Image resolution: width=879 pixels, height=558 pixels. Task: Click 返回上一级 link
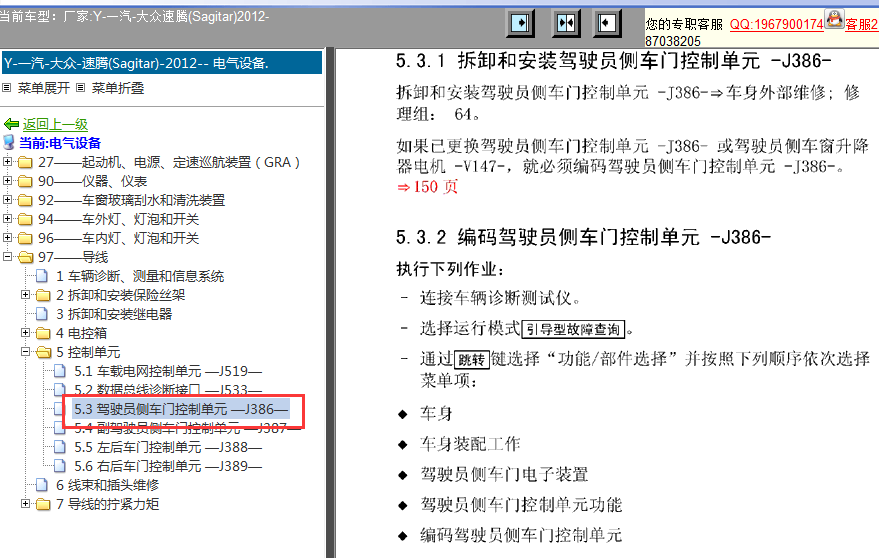coord(55,124)
